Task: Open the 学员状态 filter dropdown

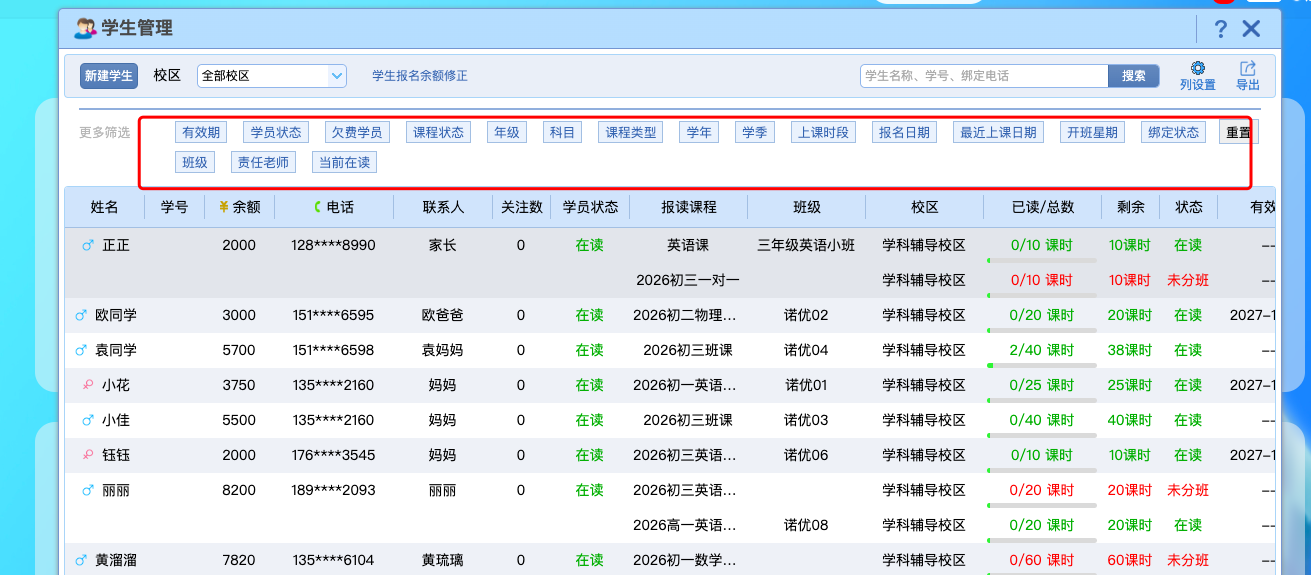Action: (276, 132)
